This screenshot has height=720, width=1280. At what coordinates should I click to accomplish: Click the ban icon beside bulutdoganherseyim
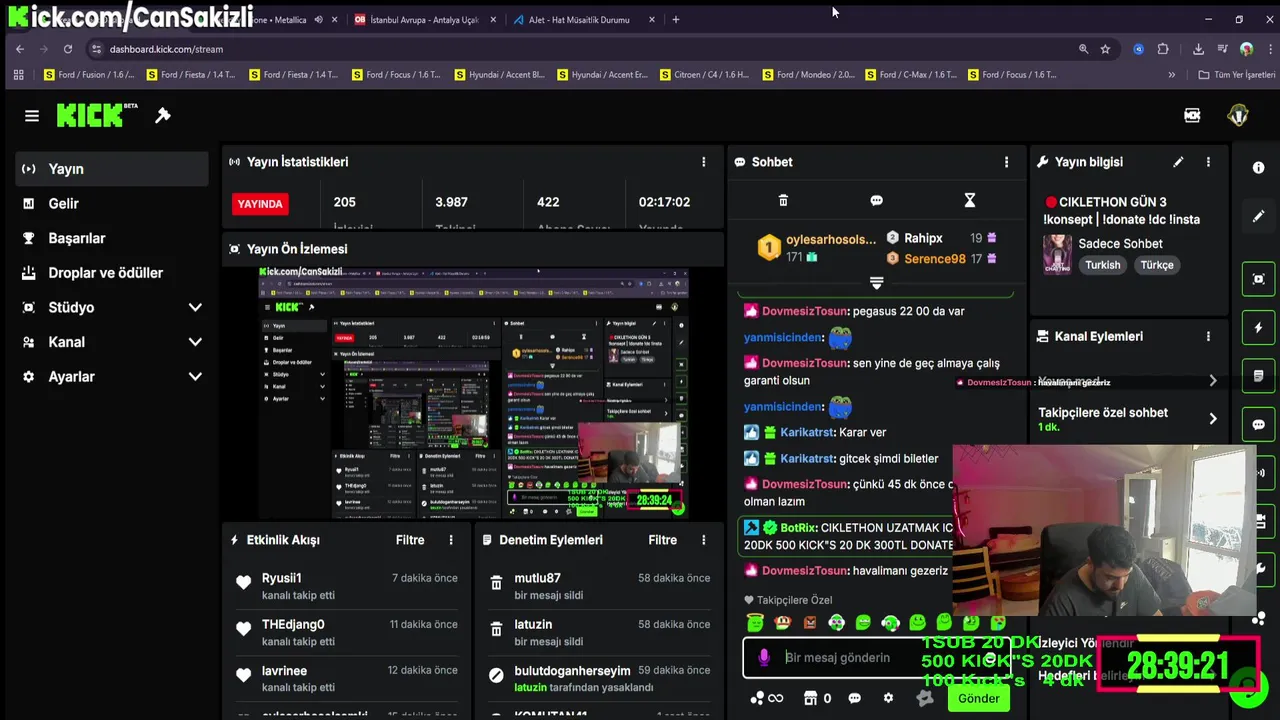pos(496,676)
